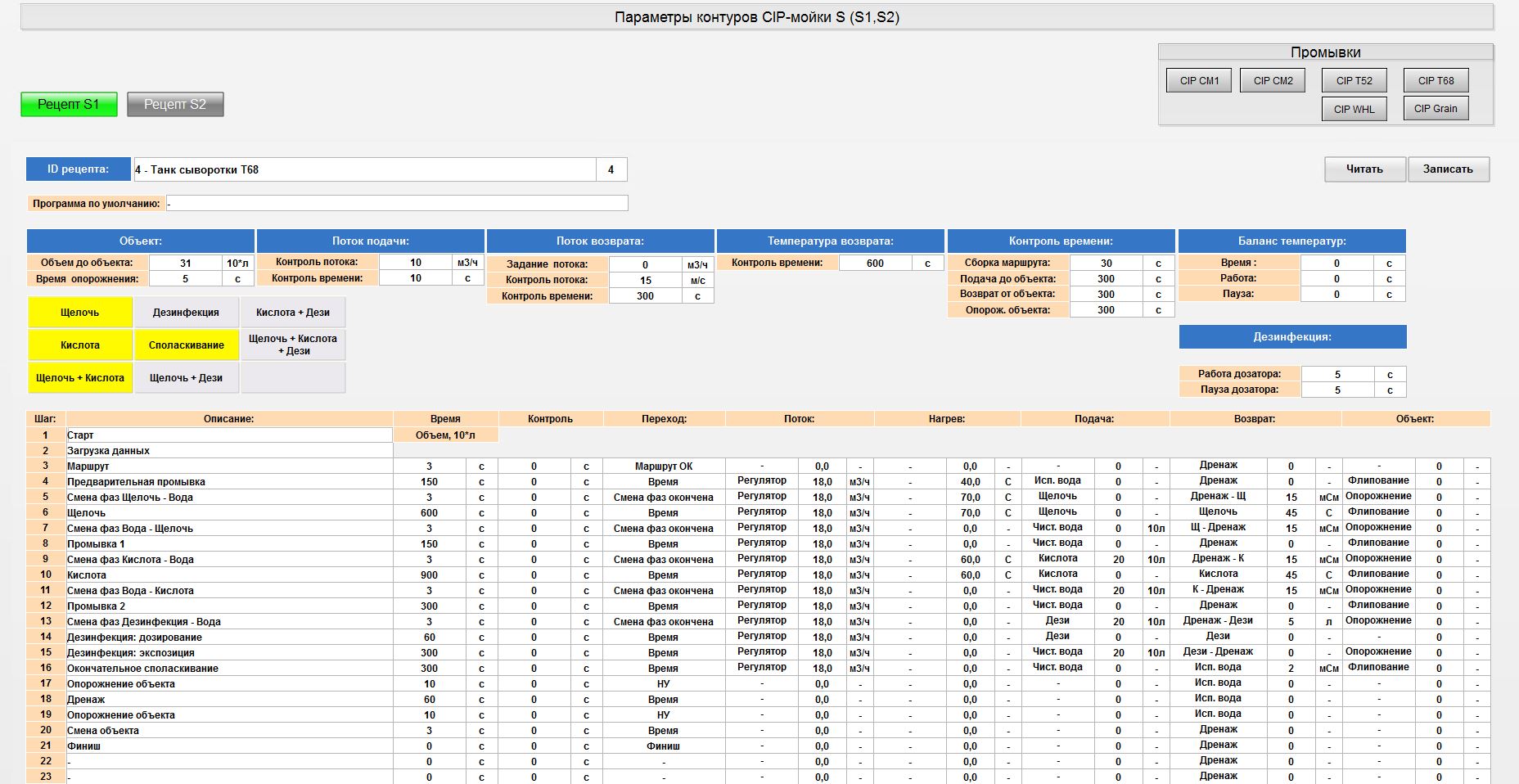
Task: Open the CIP Grain wash program
Action: coord(1436,109)
